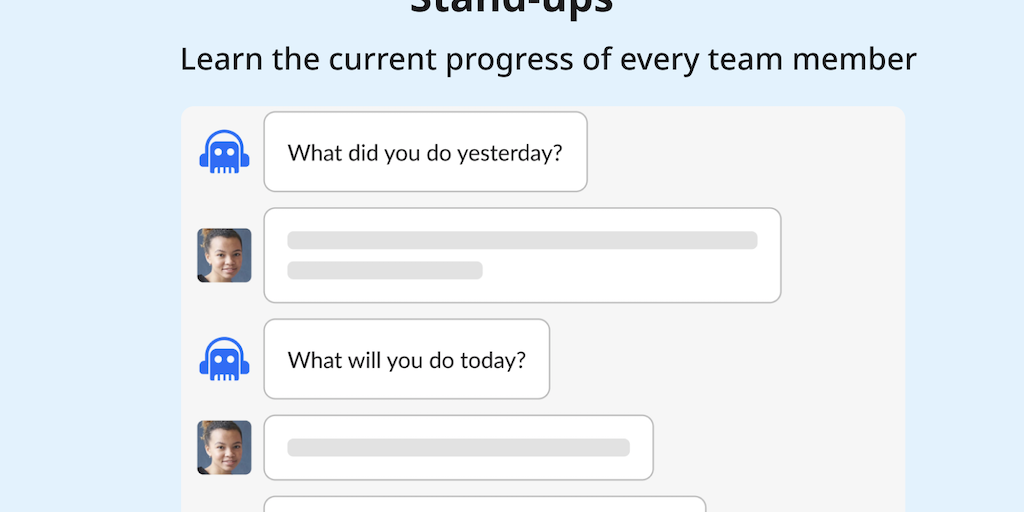Click the gray placeholder line in second reply

point(458,447)
